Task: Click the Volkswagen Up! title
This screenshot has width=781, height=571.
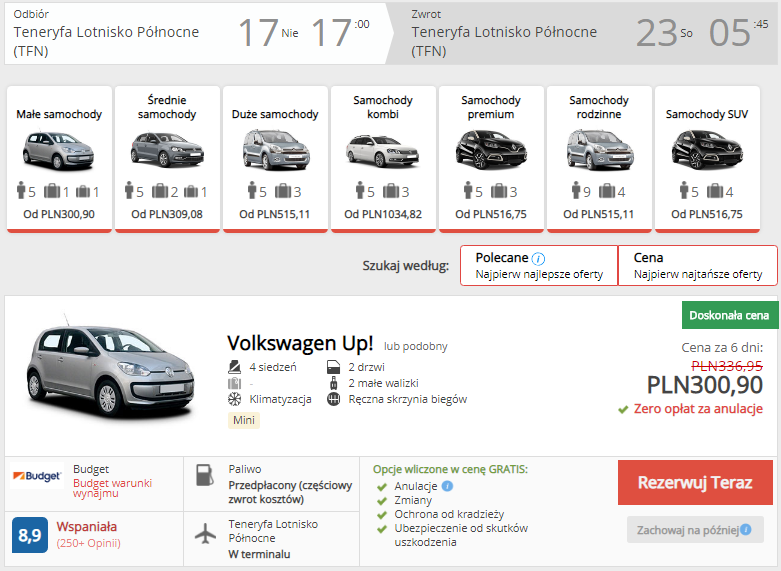Action: [300, 343]
